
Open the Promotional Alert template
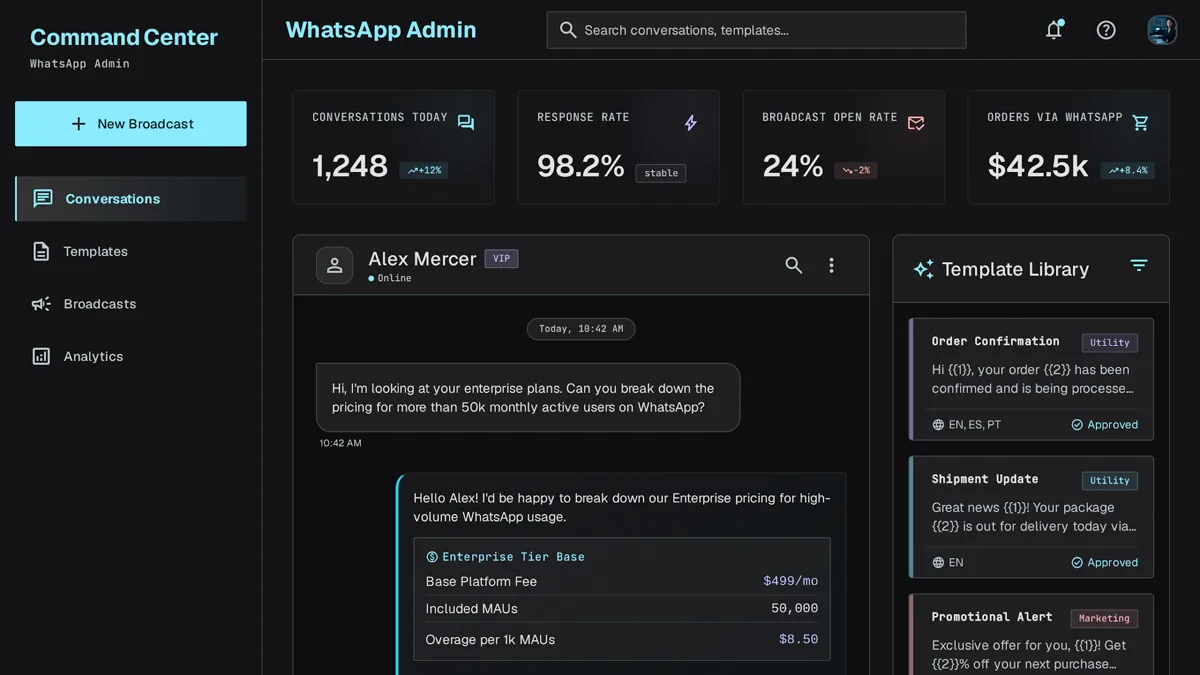[1031, 635]
